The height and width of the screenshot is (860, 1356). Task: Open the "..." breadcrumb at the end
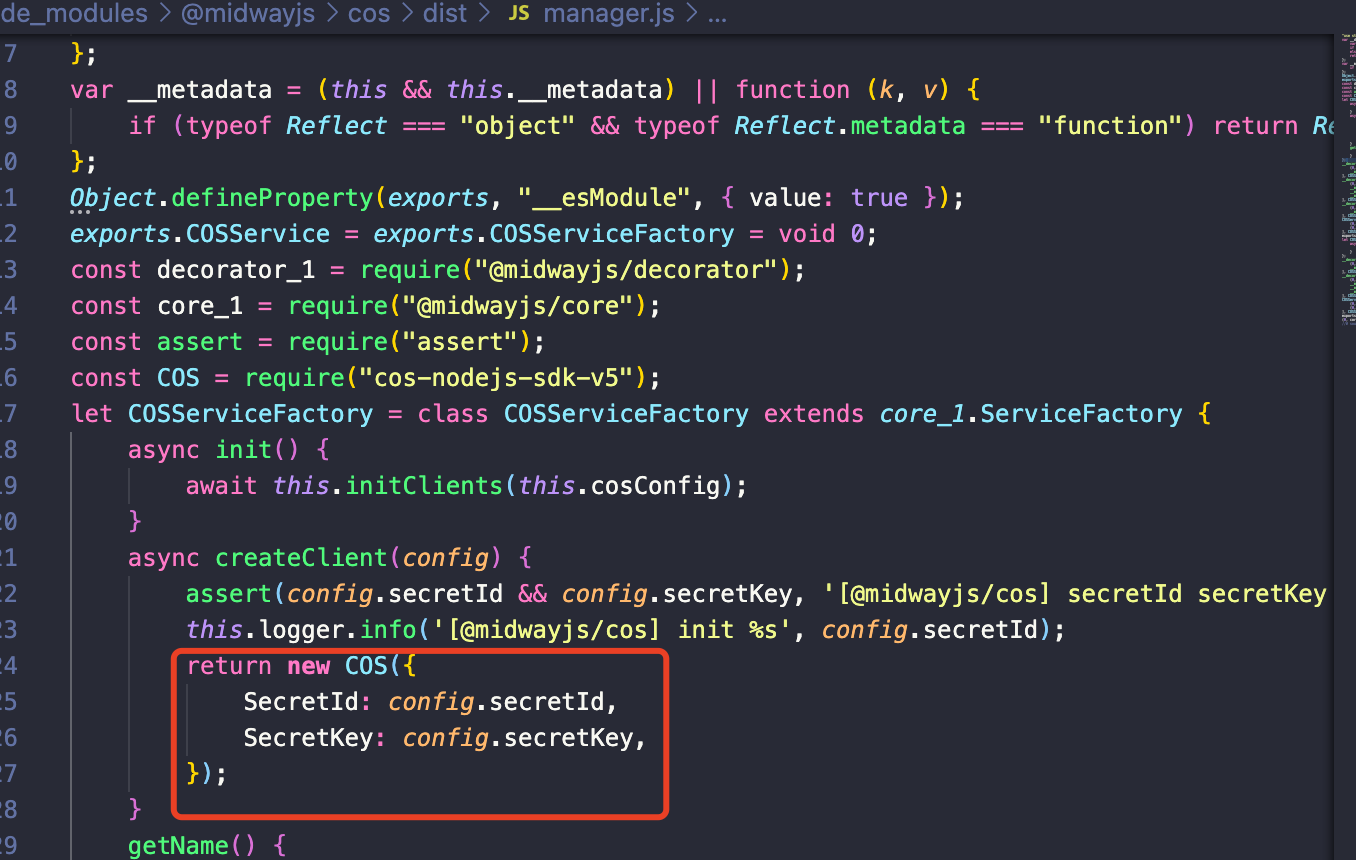point(716,14)
